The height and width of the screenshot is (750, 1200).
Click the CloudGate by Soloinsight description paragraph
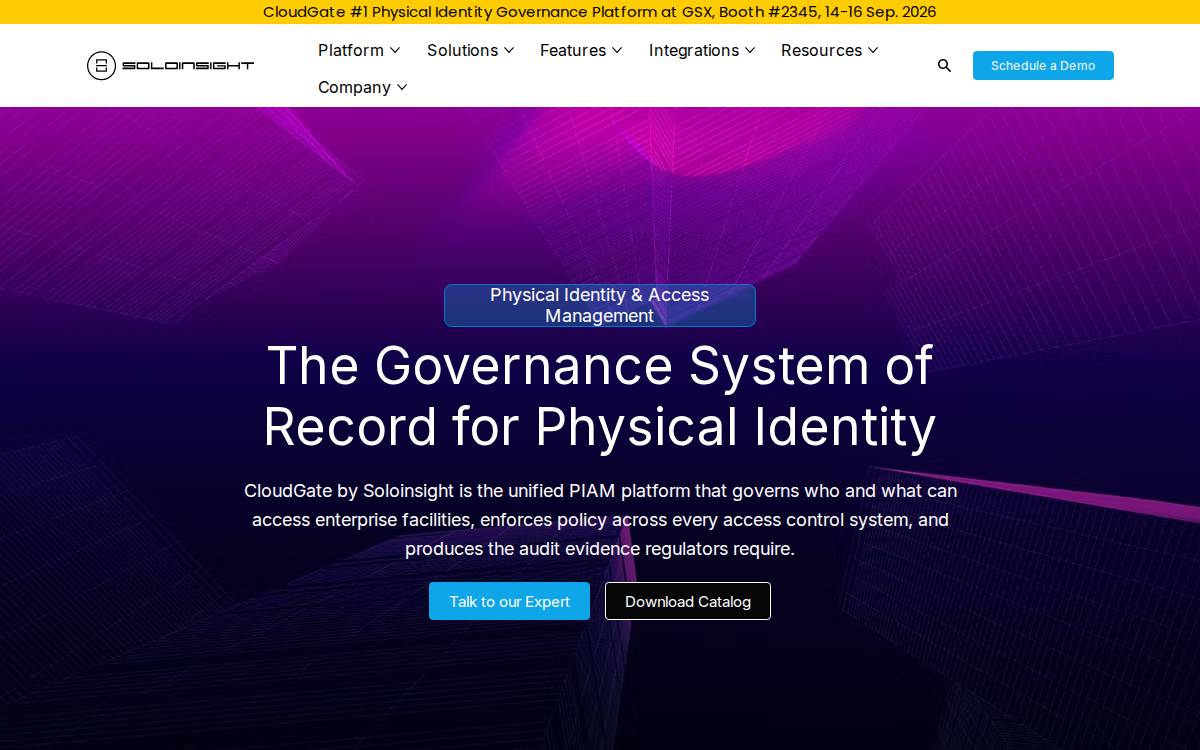coord(600,520)
